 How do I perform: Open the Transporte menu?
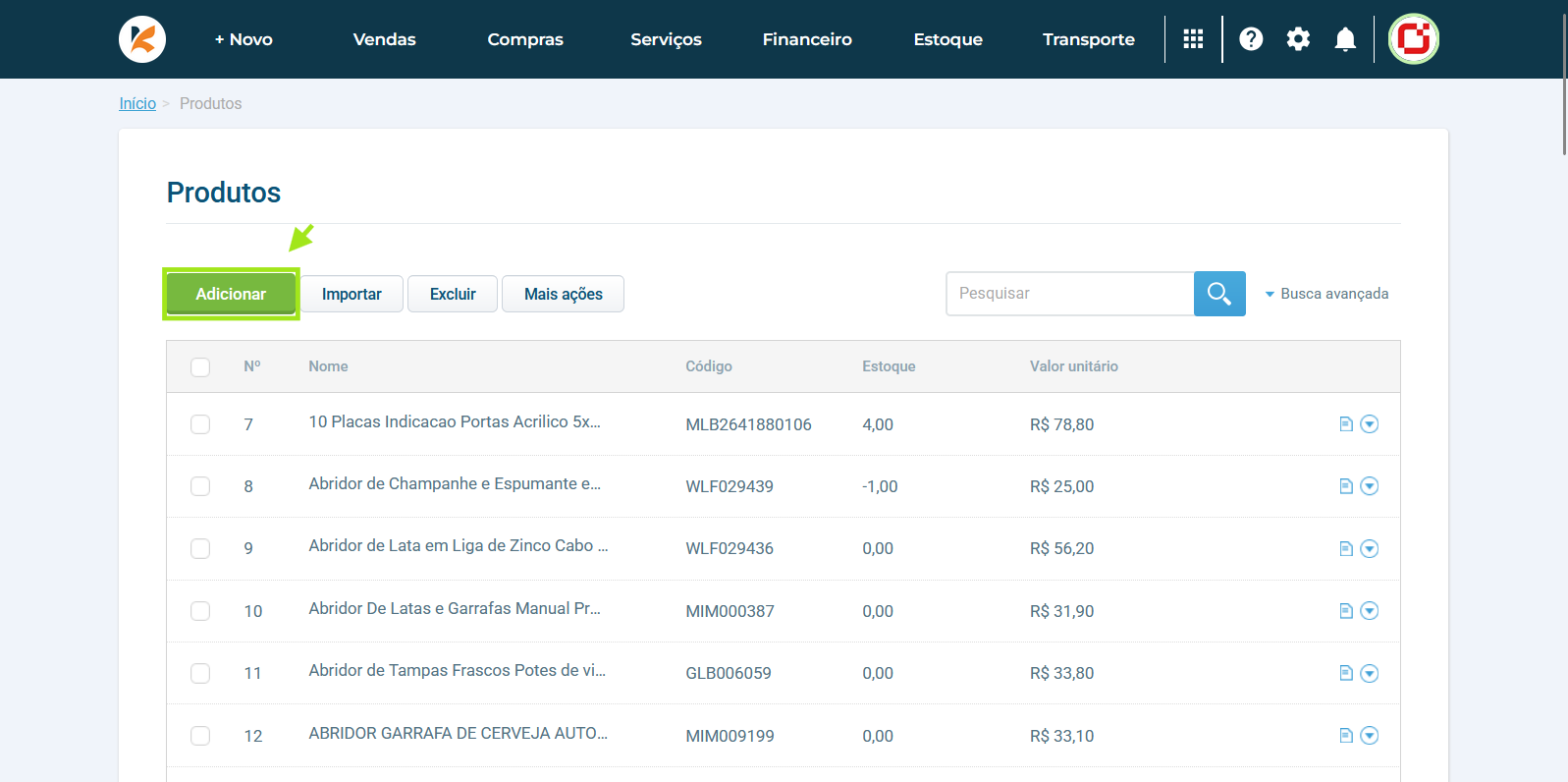1089,39
